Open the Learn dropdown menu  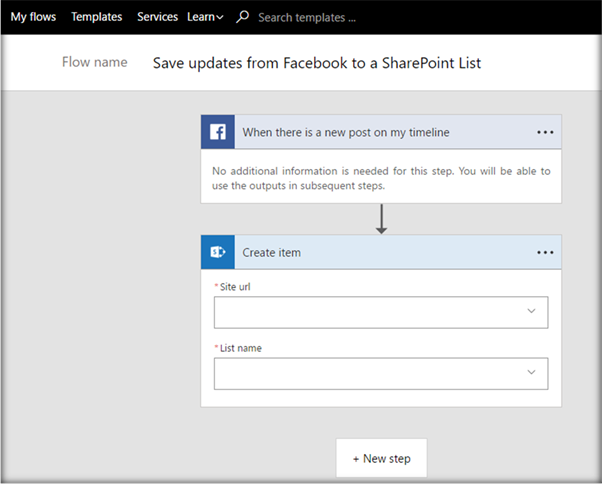point(205,17)
